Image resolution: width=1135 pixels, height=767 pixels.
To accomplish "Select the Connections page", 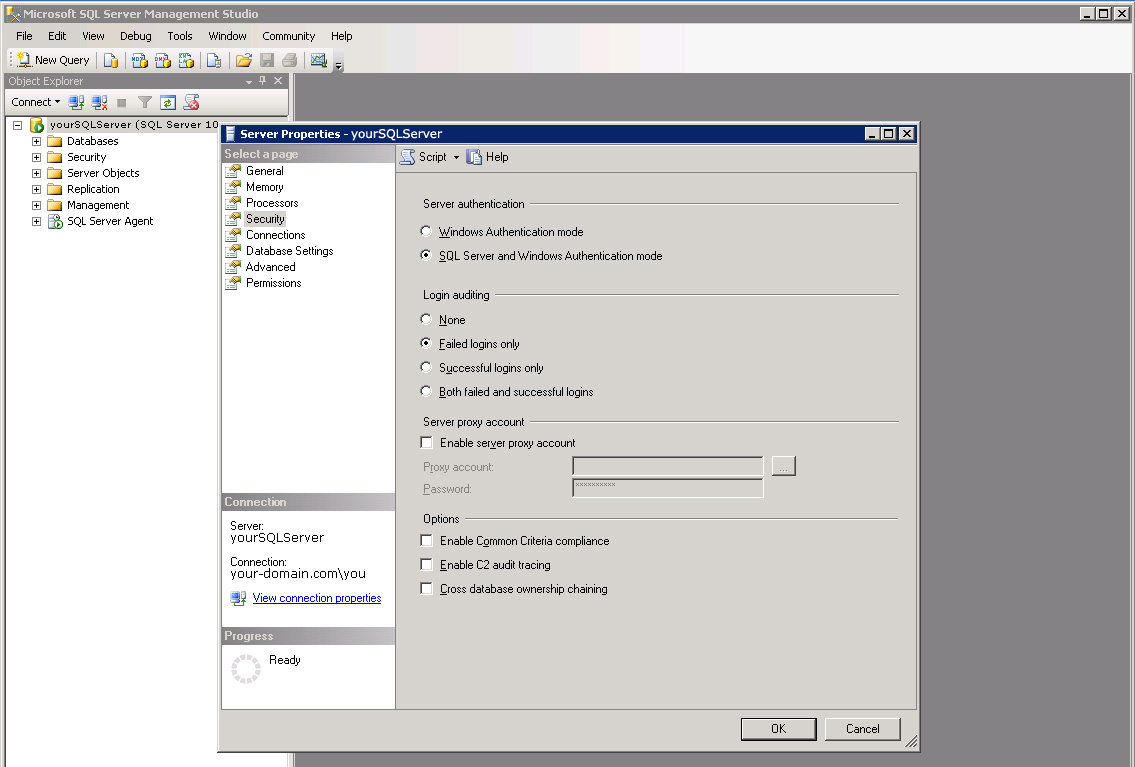I will (x=276, y=234).
